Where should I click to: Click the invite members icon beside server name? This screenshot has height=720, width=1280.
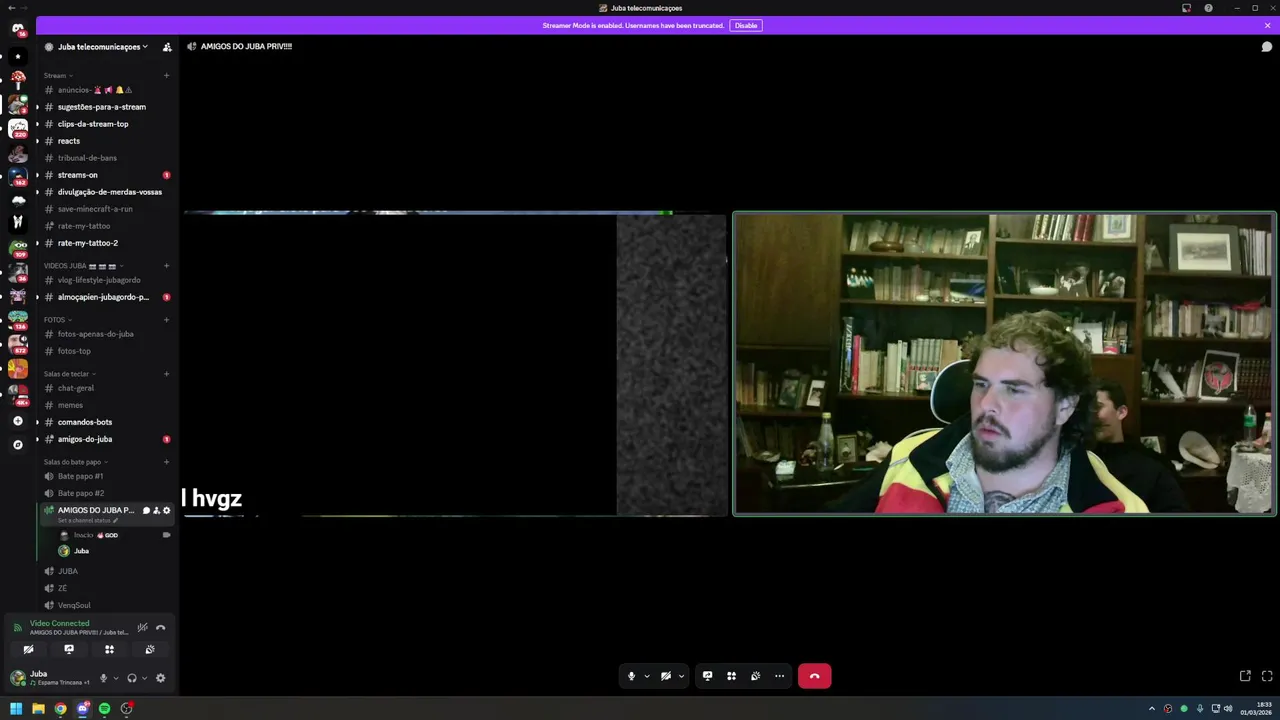(x=167, y=47)
